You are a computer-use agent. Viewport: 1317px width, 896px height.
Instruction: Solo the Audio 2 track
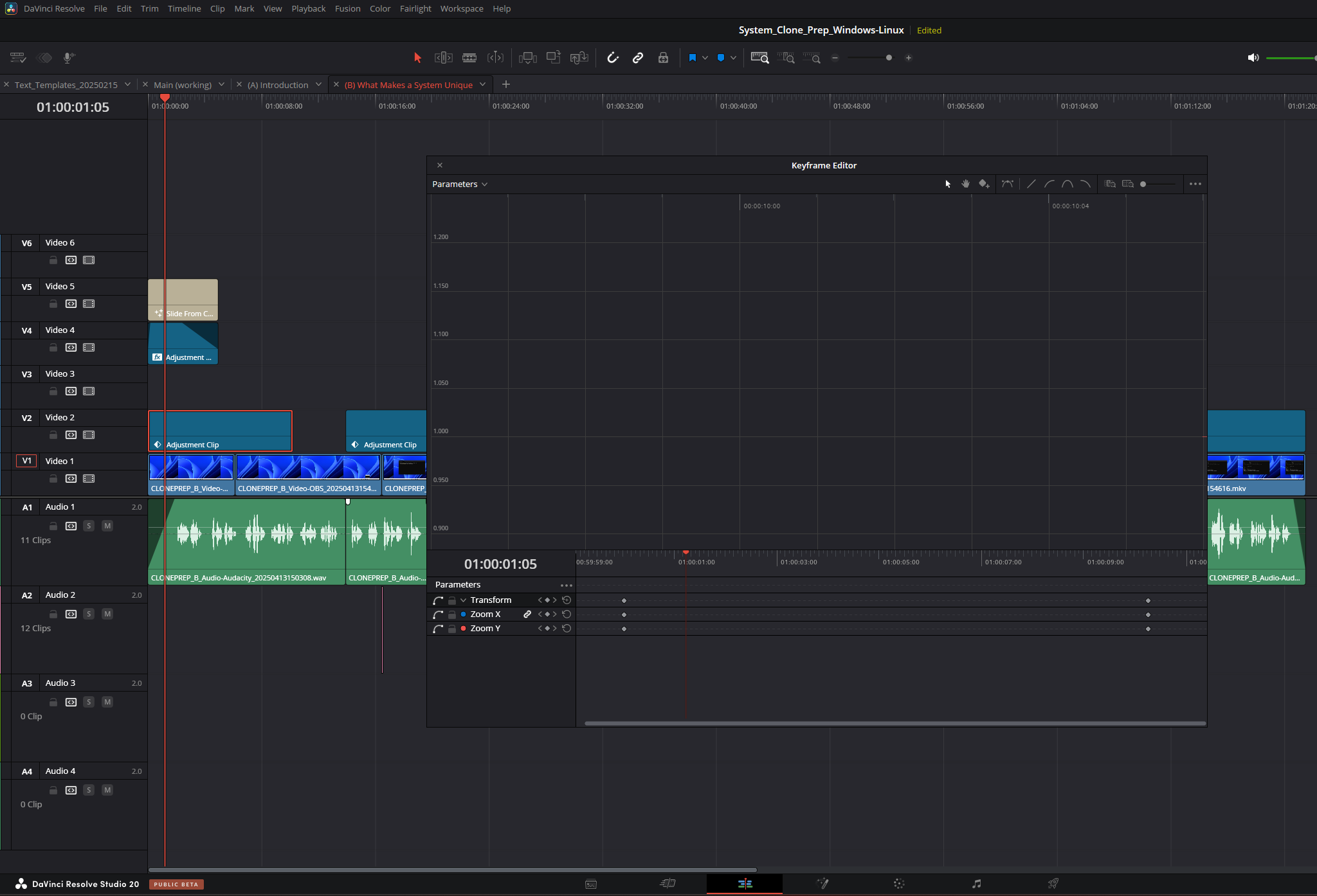(x=89, y=614)
